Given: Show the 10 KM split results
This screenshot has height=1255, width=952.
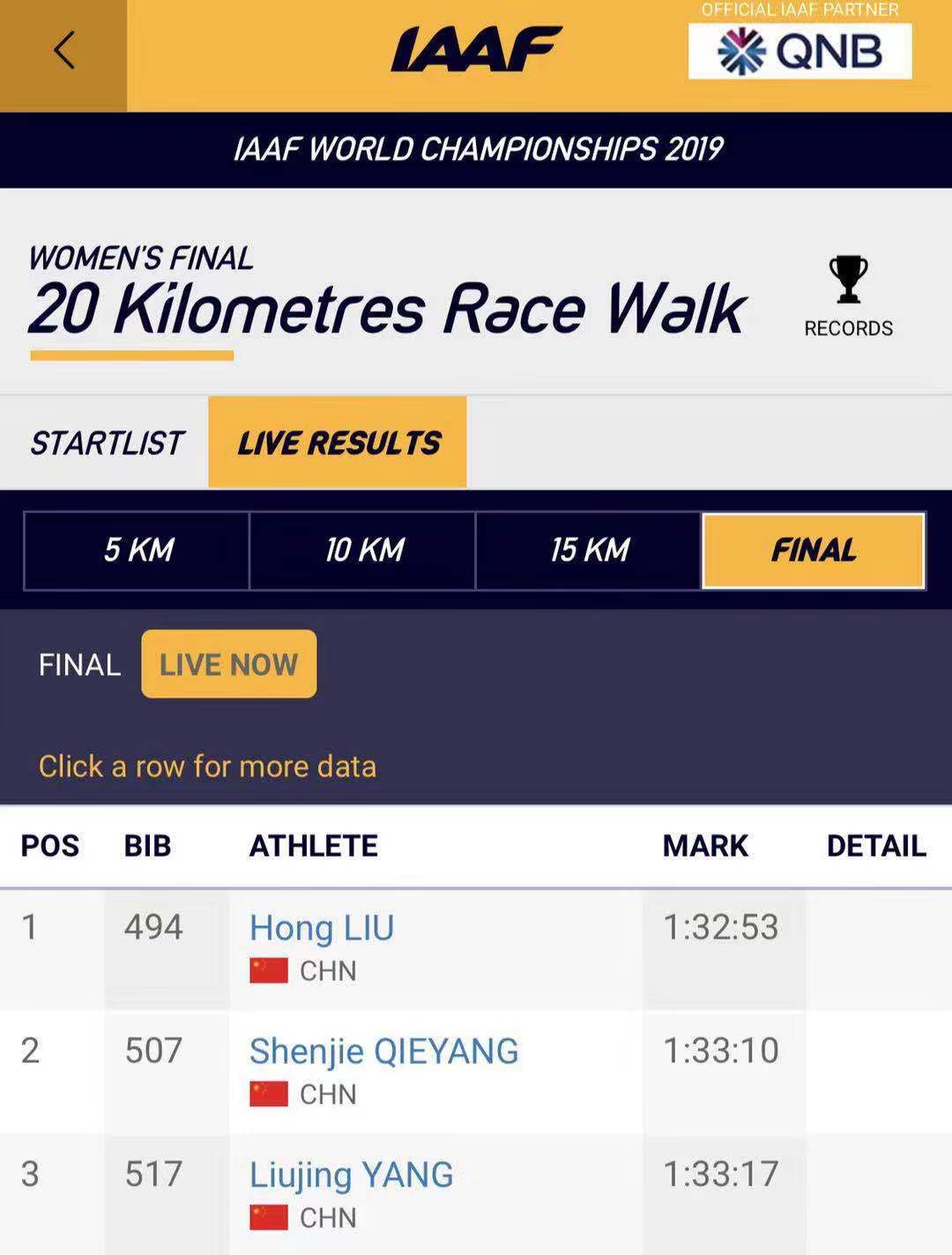Looking at the screenshot, I should click(x=363, y=550).
